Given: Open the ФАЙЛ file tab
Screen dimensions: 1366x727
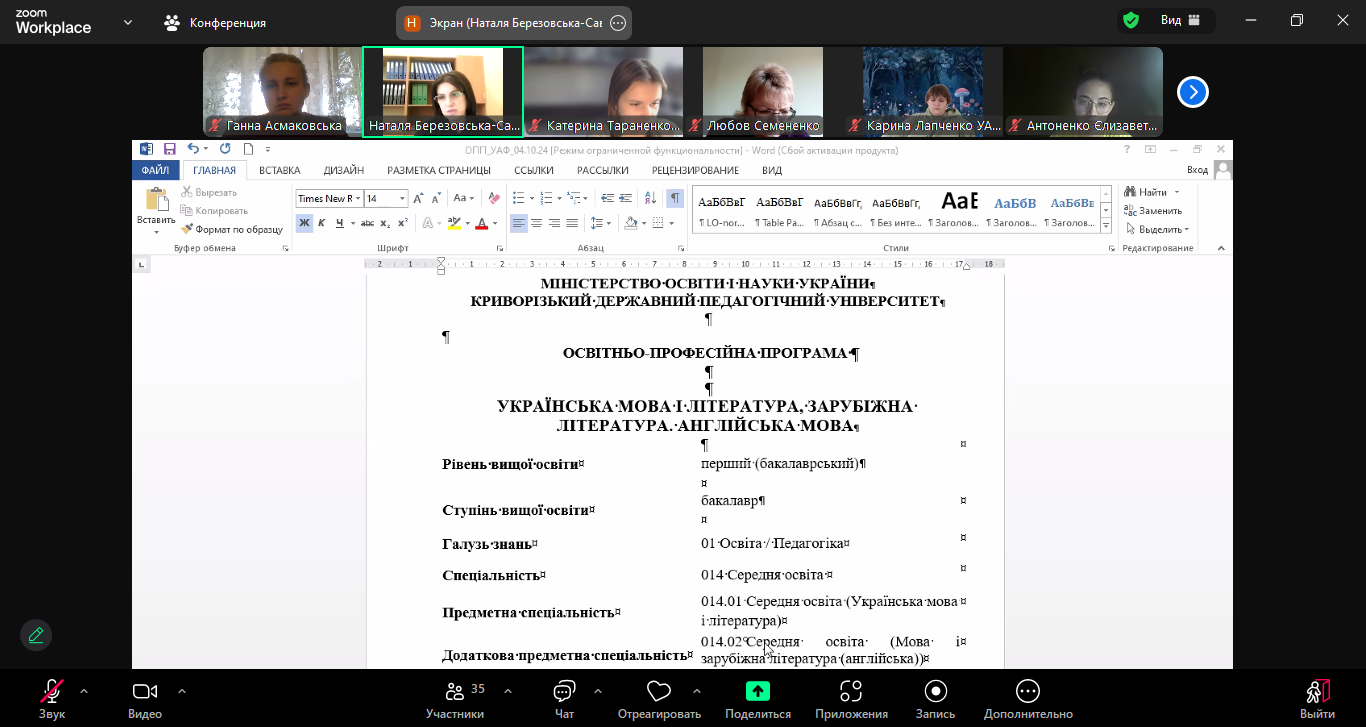Looking at the screenshot, I should [x=155, y=171].
